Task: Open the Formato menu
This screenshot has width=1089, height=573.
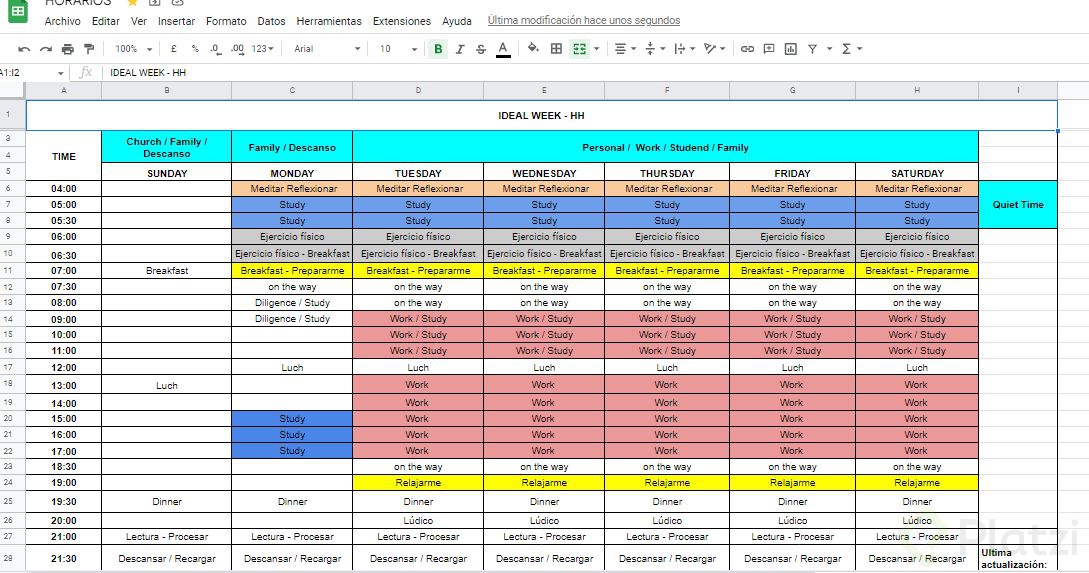Action: click(x=226, y=21)
